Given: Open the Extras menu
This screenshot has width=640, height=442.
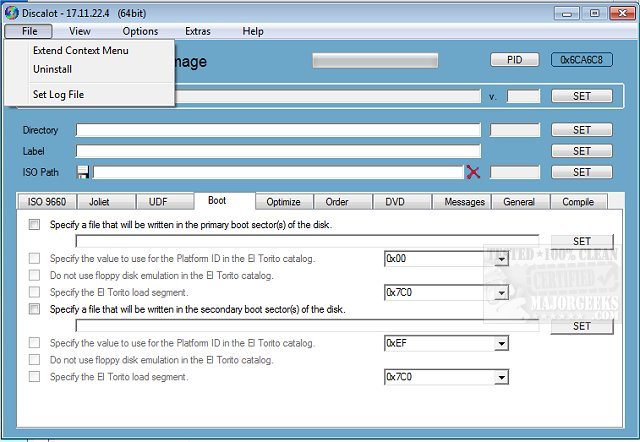Looking at the screenshot, I should (198, 31).
